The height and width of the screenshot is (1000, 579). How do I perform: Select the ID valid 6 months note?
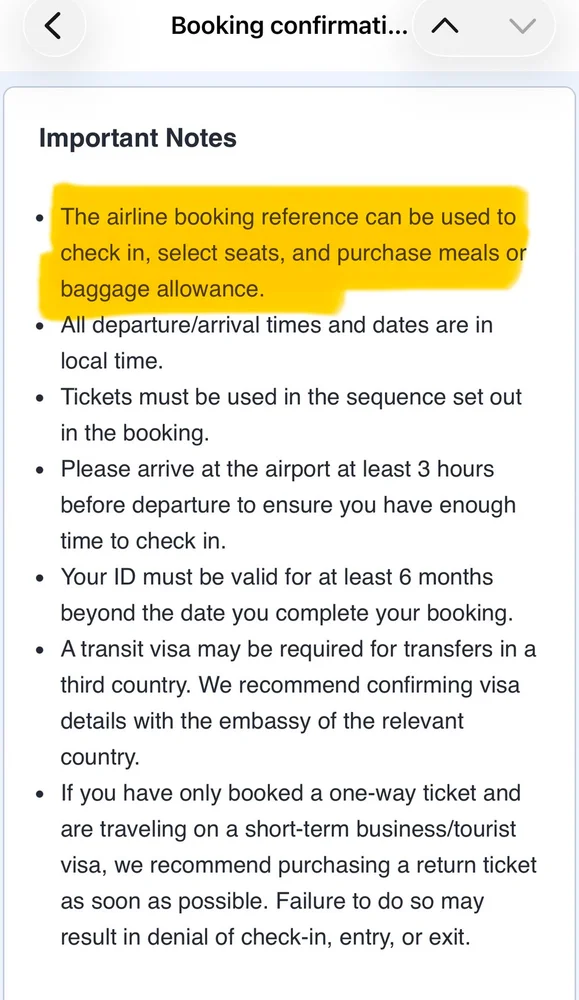pyautogui.click(x=287, y=595)
